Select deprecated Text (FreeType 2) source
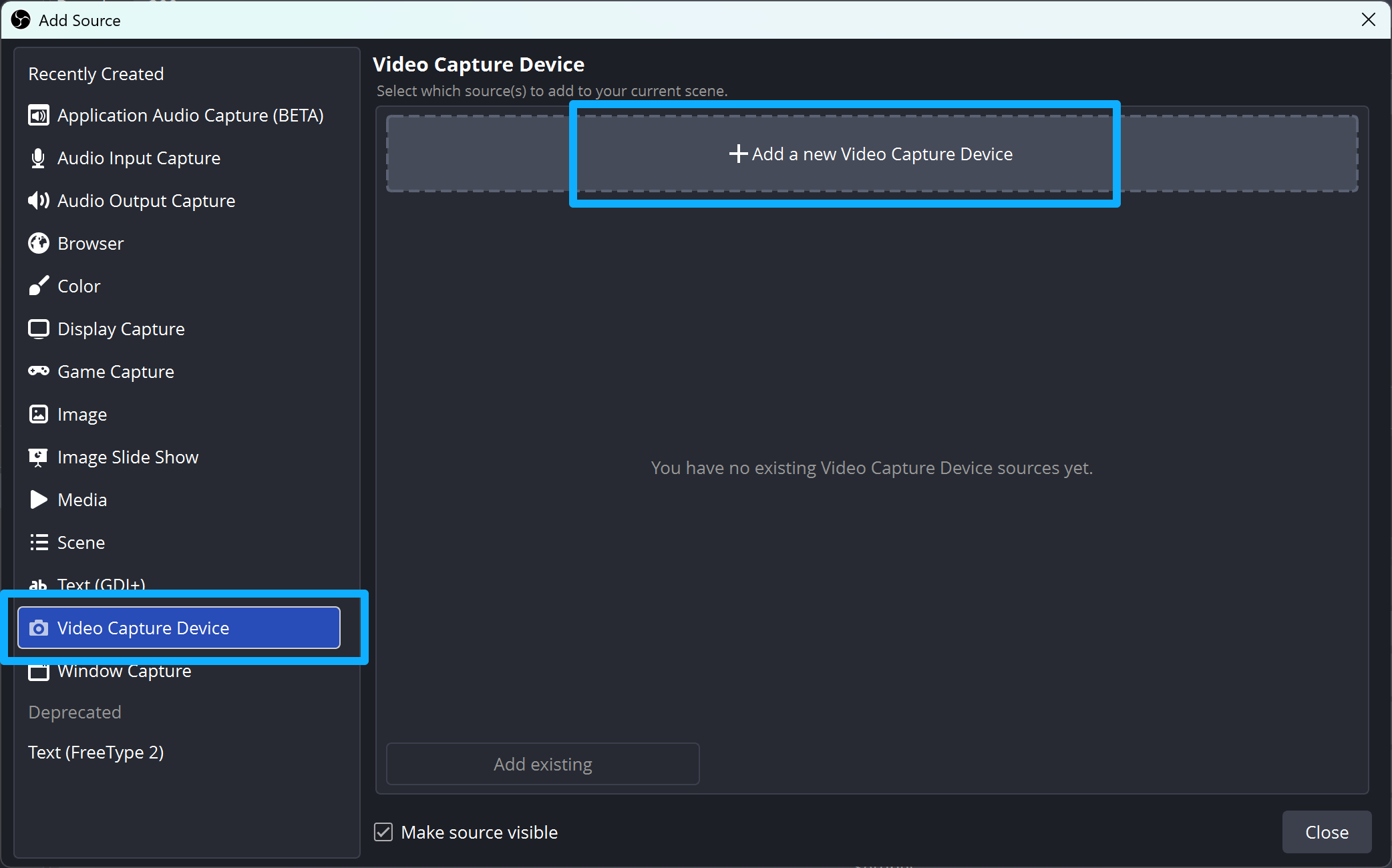1392x868 pixels. click(x=179, y=752)
